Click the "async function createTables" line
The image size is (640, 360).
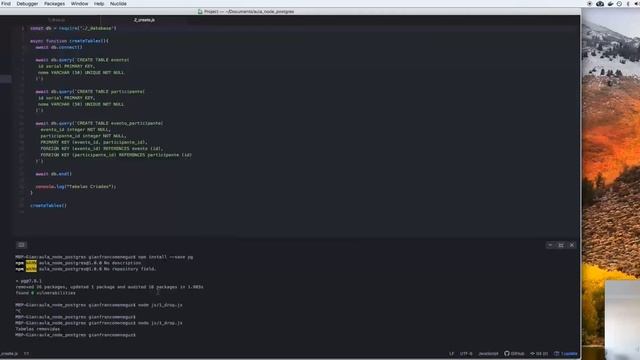pos(69,41)
